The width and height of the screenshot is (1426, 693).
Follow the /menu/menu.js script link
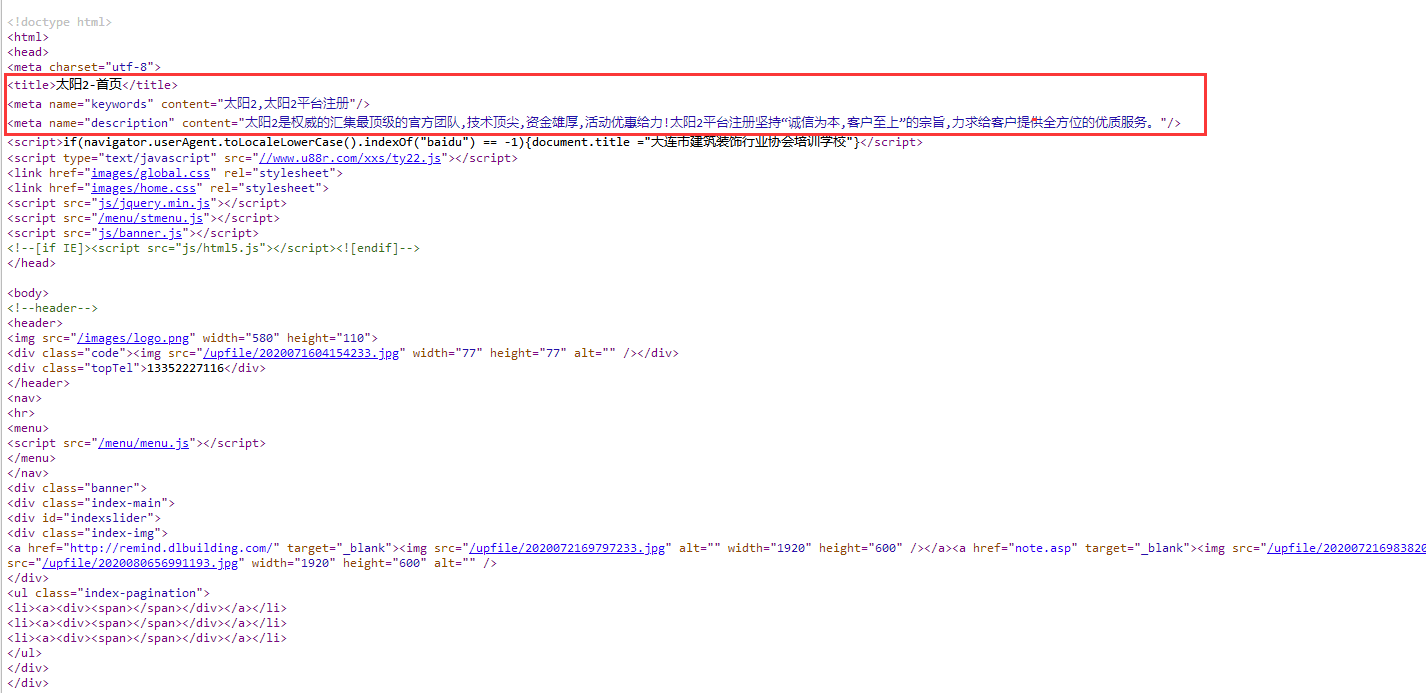click(143, 443)
